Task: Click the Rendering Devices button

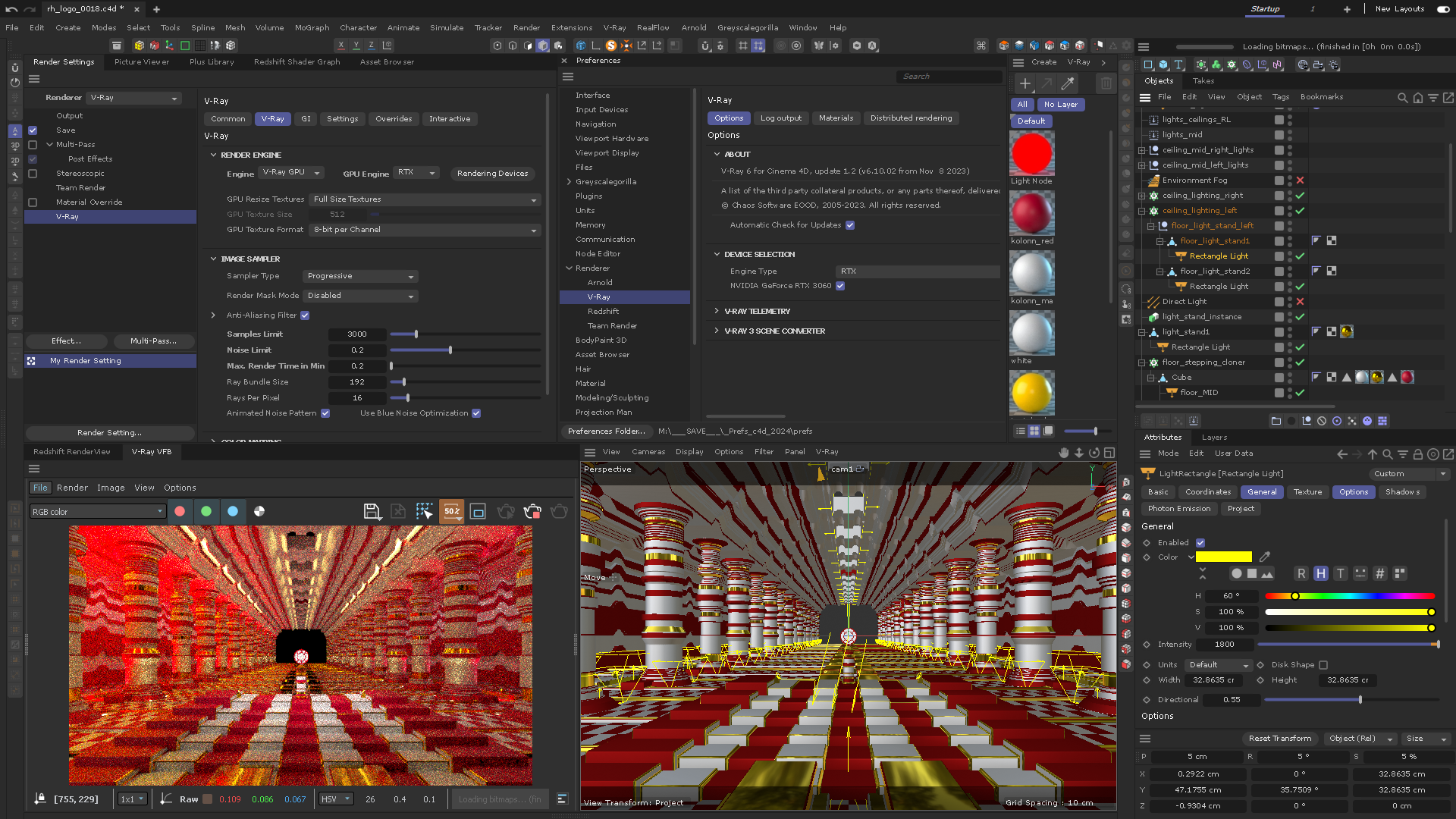Action: [x=492, y=174]
